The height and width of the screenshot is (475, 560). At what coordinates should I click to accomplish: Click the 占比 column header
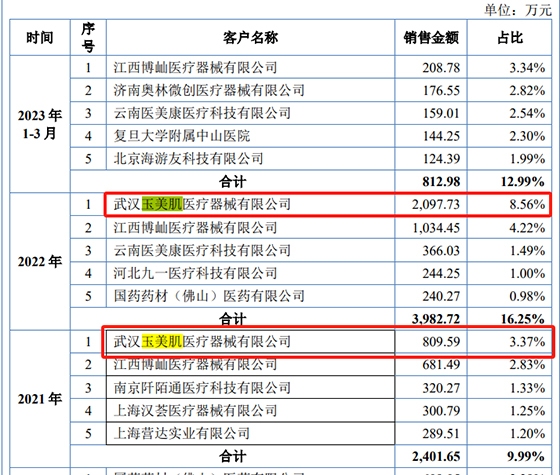point(510,38)
